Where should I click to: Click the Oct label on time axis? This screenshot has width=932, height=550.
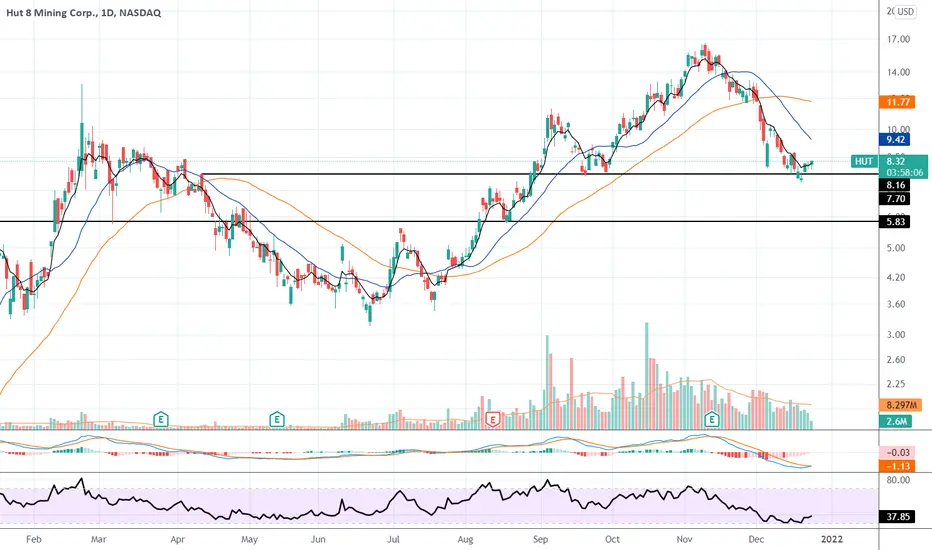(x=612, y=539)
